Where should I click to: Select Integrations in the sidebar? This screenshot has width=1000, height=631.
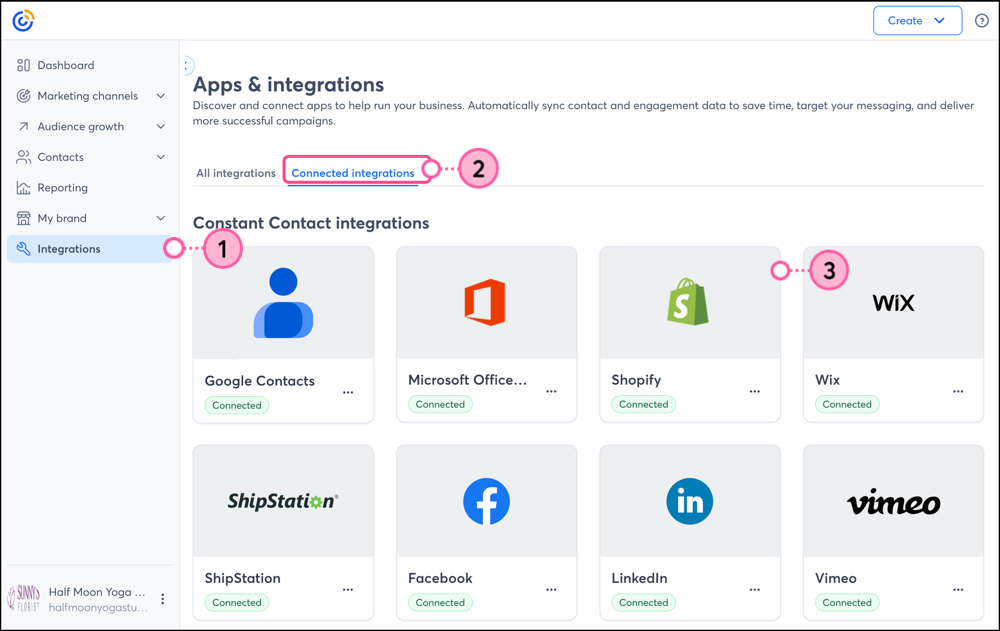(90, 249)
